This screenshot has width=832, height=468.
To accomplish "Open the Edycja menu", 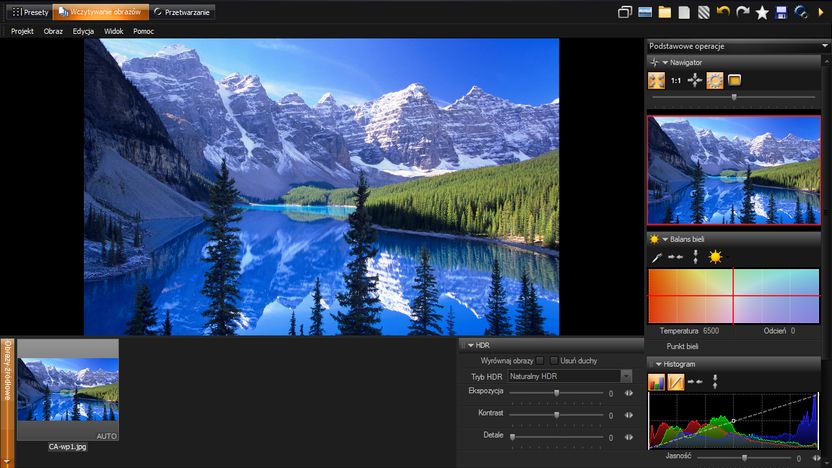I will coord(83,31).
